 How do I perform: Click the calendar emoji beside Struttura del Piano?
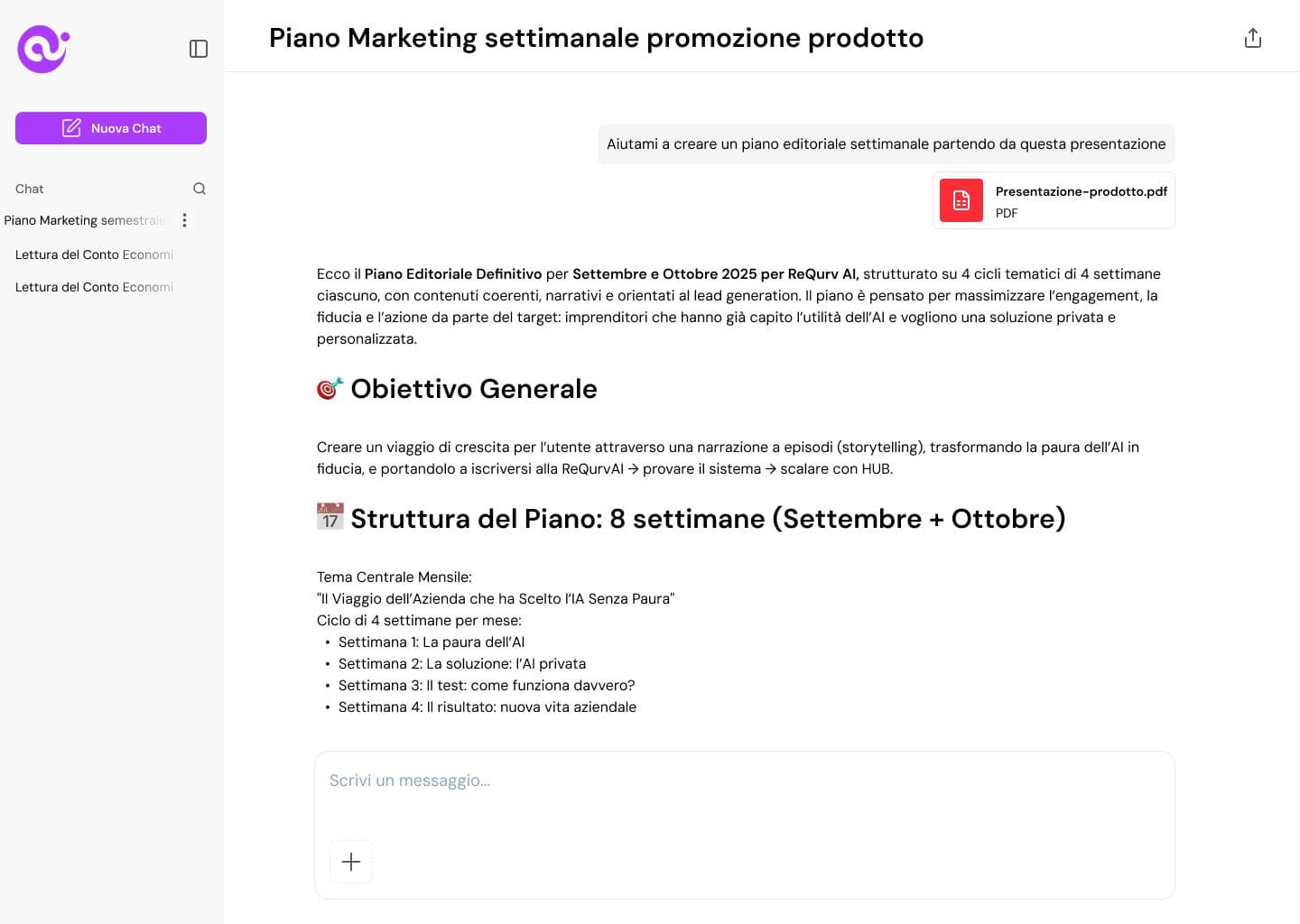[330, 517]
